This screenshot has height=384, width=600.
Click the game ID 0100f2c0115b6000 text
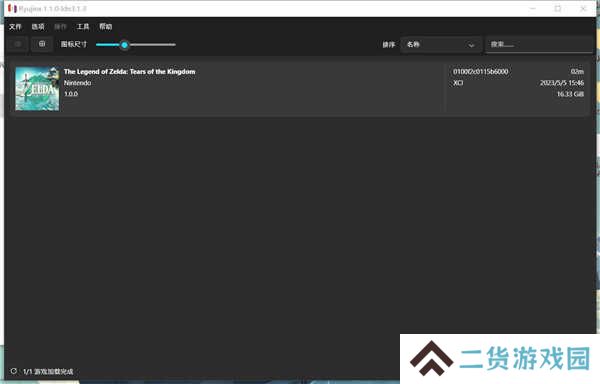481,72
